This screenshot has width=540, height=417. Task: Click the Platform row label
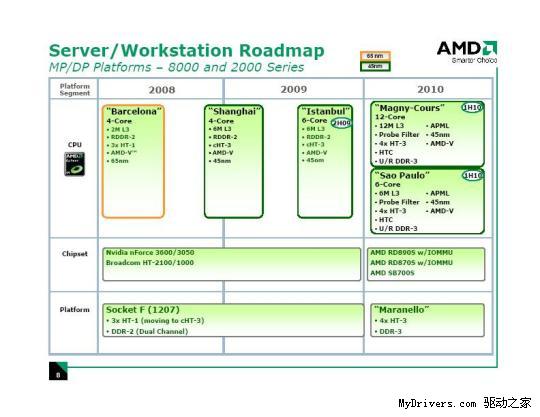tap(74, 310)
